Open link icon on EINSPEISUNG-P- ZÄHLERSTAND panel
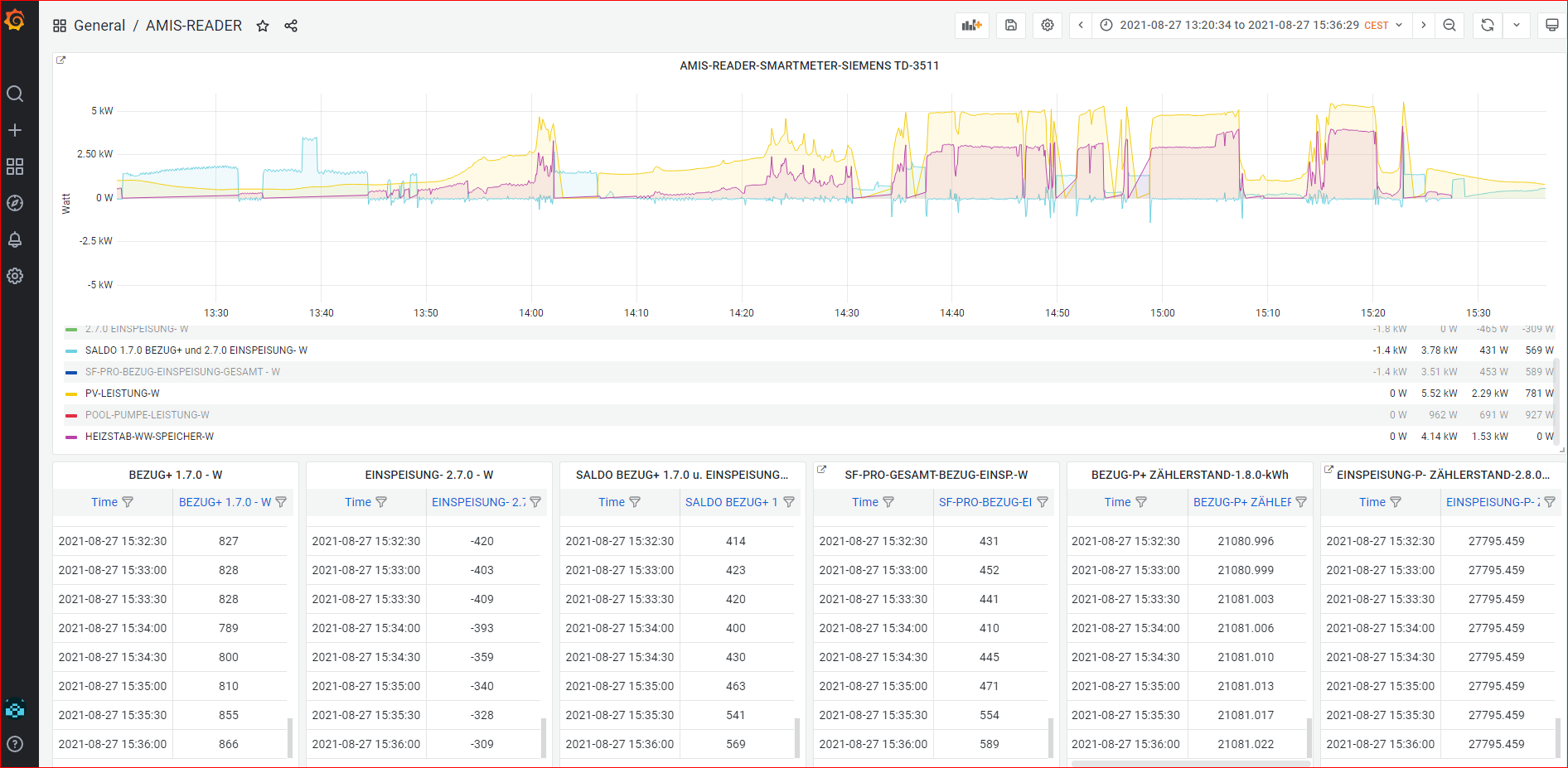The image size is (1568, 768). 1328,469
